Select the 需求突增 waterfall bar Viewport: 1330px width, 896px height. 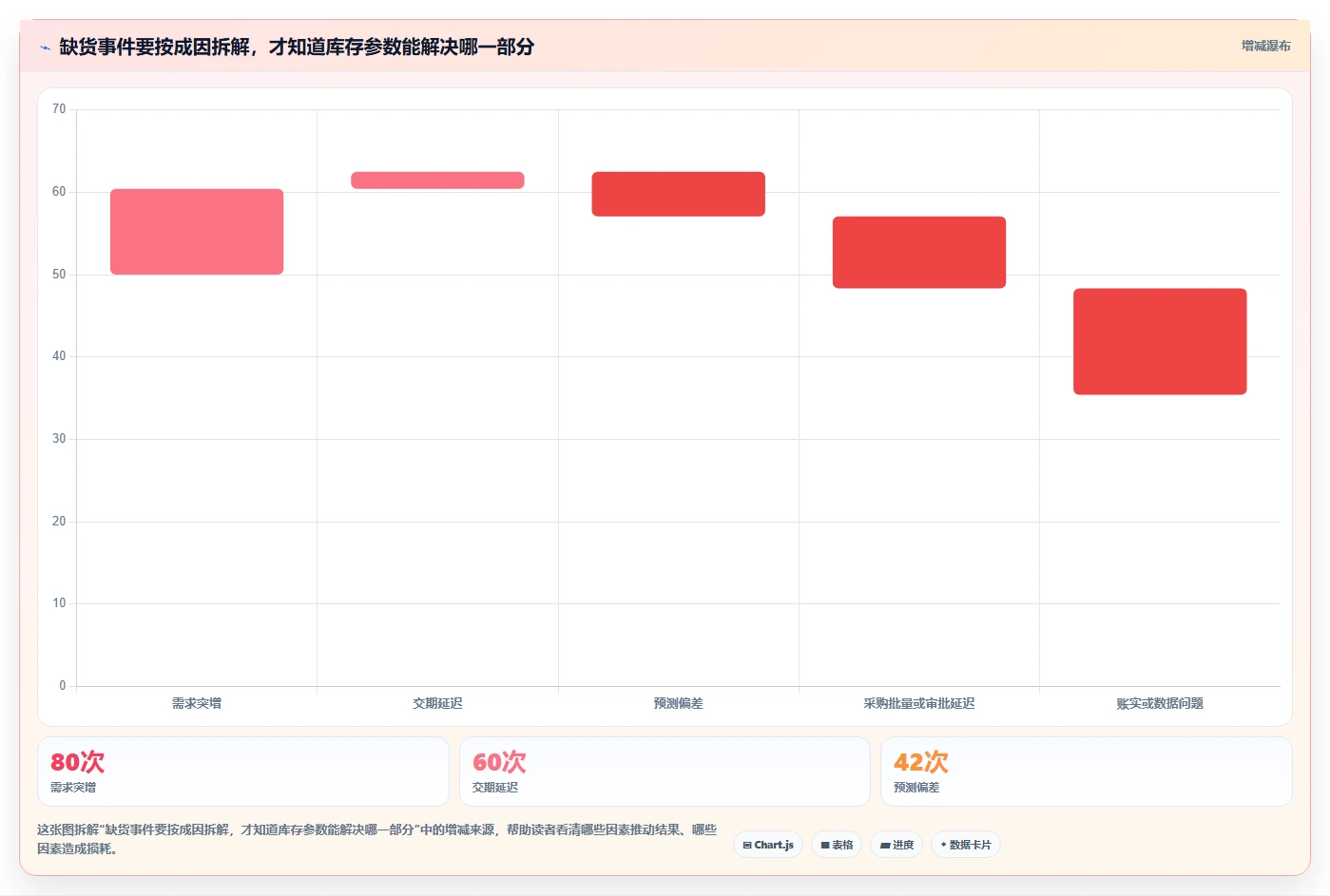click(x=197, y=232)
